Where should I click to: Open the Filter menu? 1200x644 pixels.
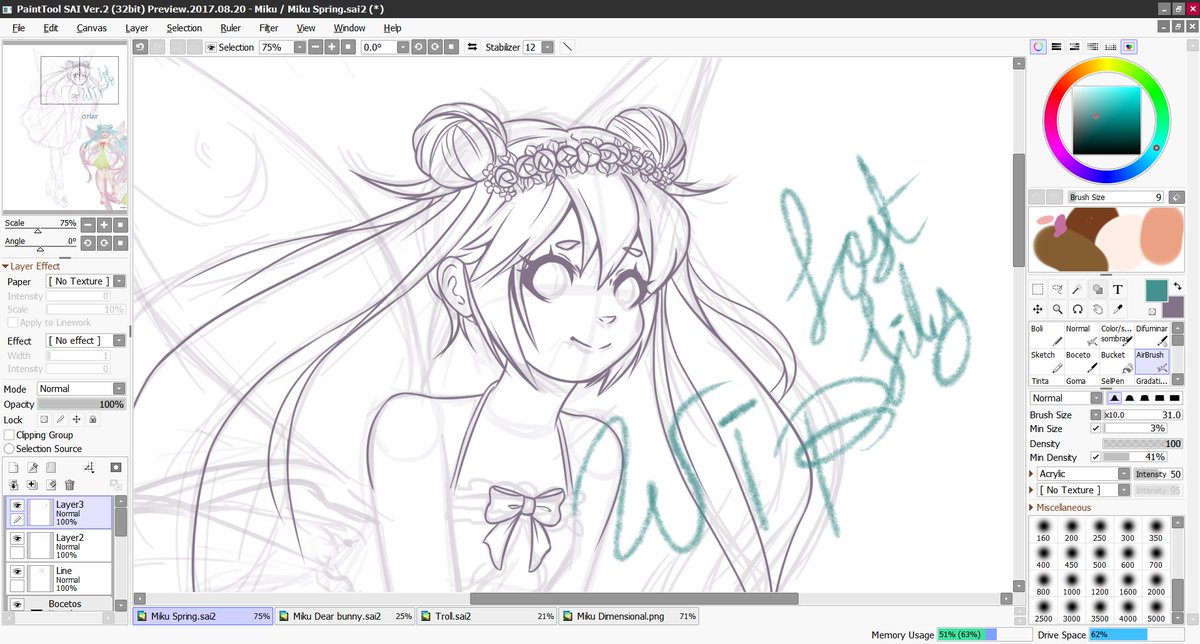pos(268,28)
